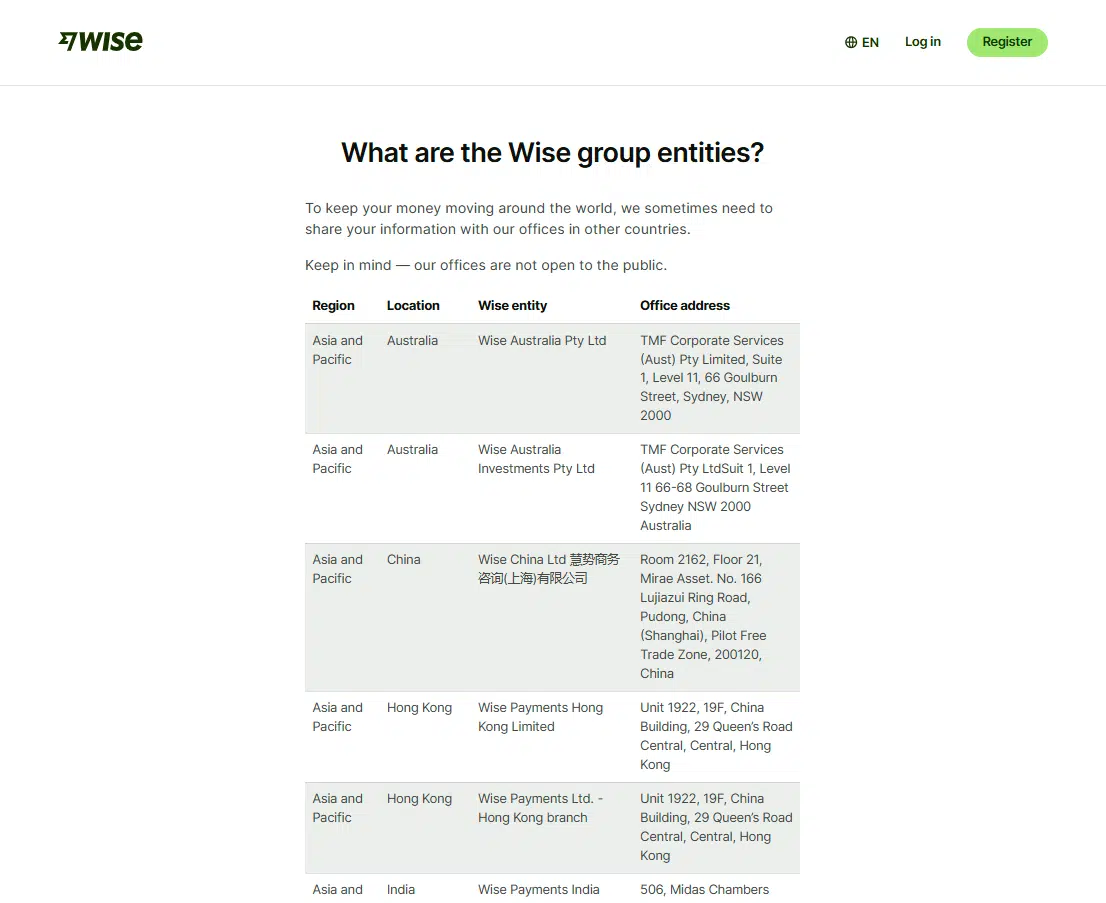Click the Wise China Ltd entity cell
Screen dimensions: 1106x903
548,569
